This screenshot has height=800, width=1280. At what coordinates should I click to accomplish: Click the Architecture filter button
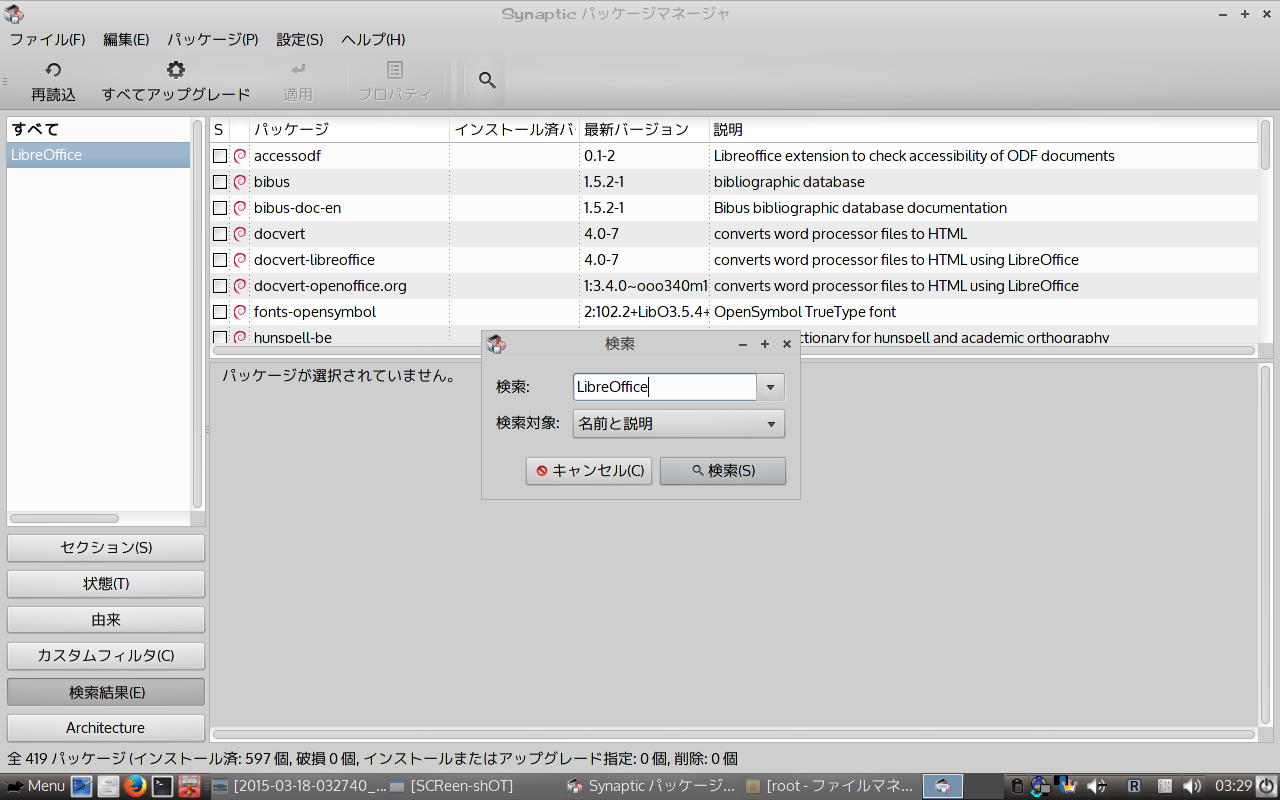click(106, 728)
